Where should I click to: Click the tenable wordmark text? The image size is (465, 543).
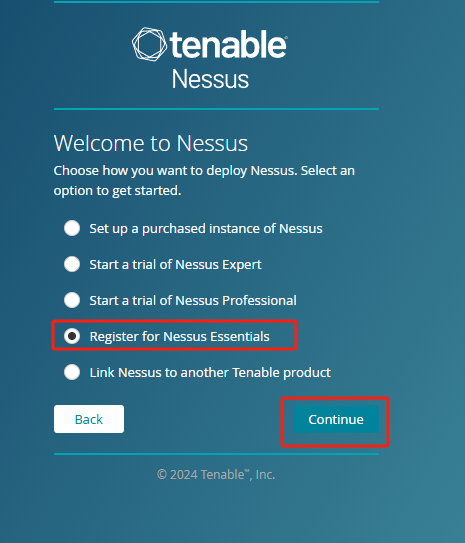click(228, 44)
